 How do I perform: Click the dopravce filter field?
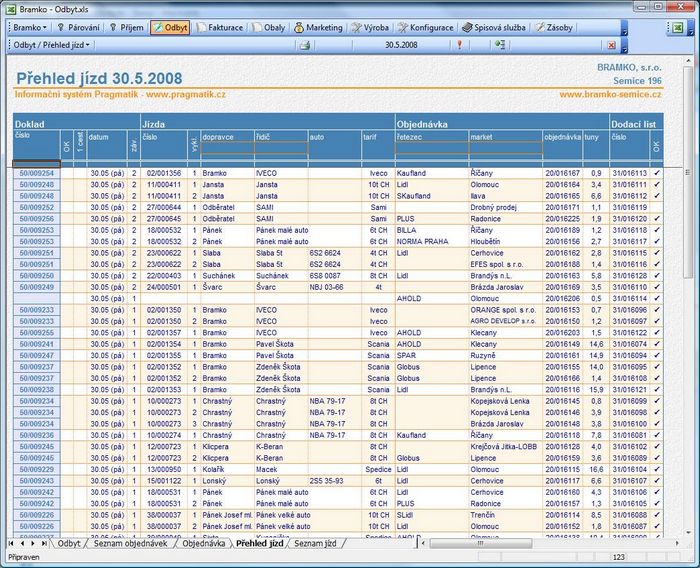point(228,148)
